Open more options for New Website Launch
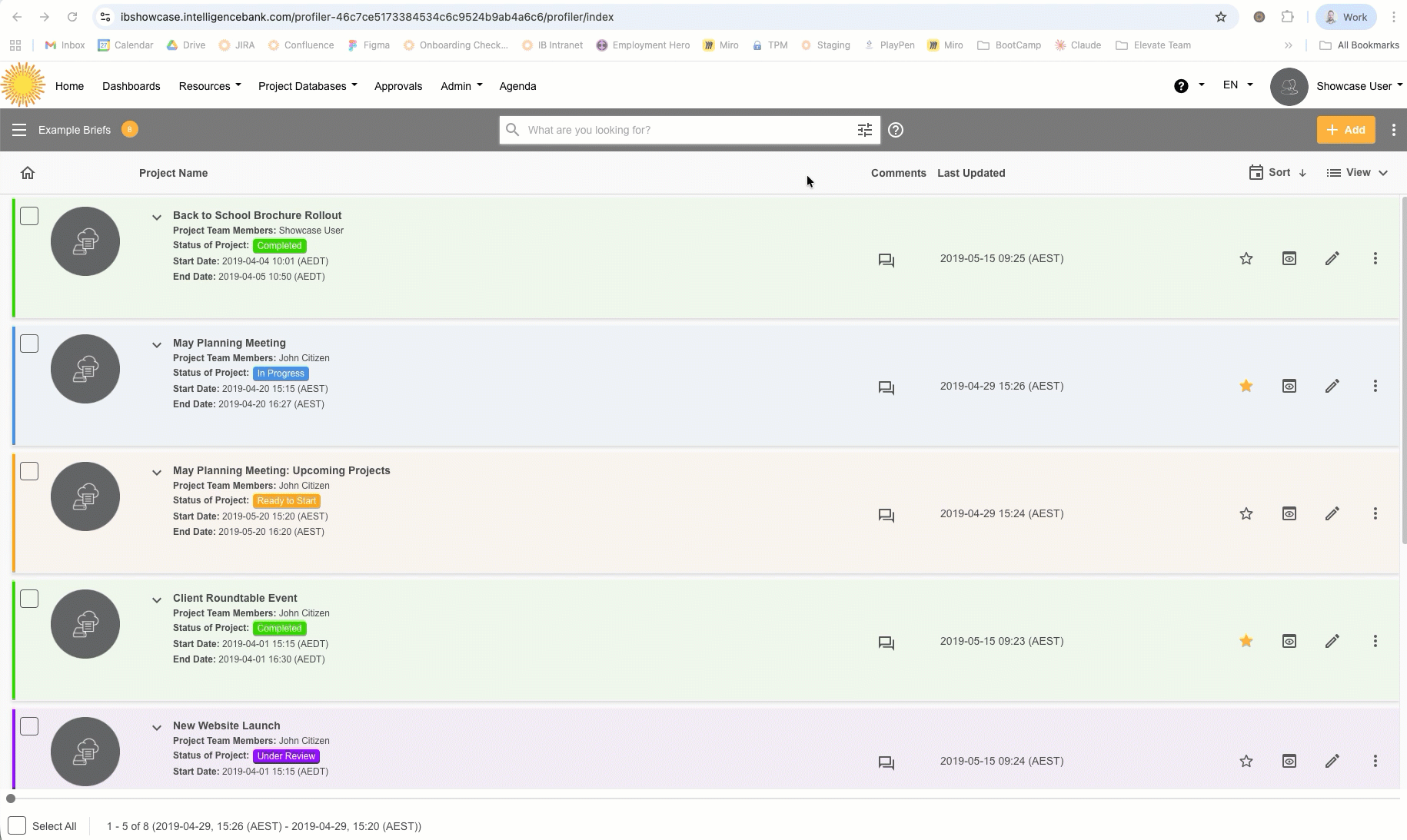The height and width of the screenshot is (840, 1407). click(x=1375, y=761)
